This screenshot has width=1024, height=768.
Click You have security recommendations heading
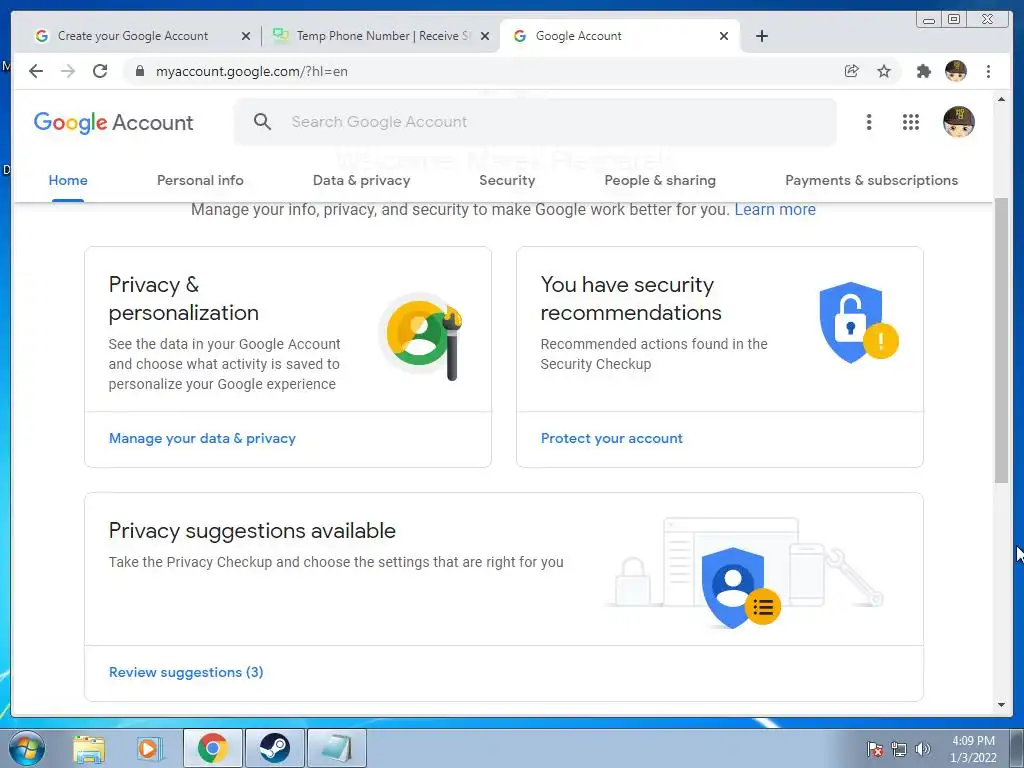(631, 298)
